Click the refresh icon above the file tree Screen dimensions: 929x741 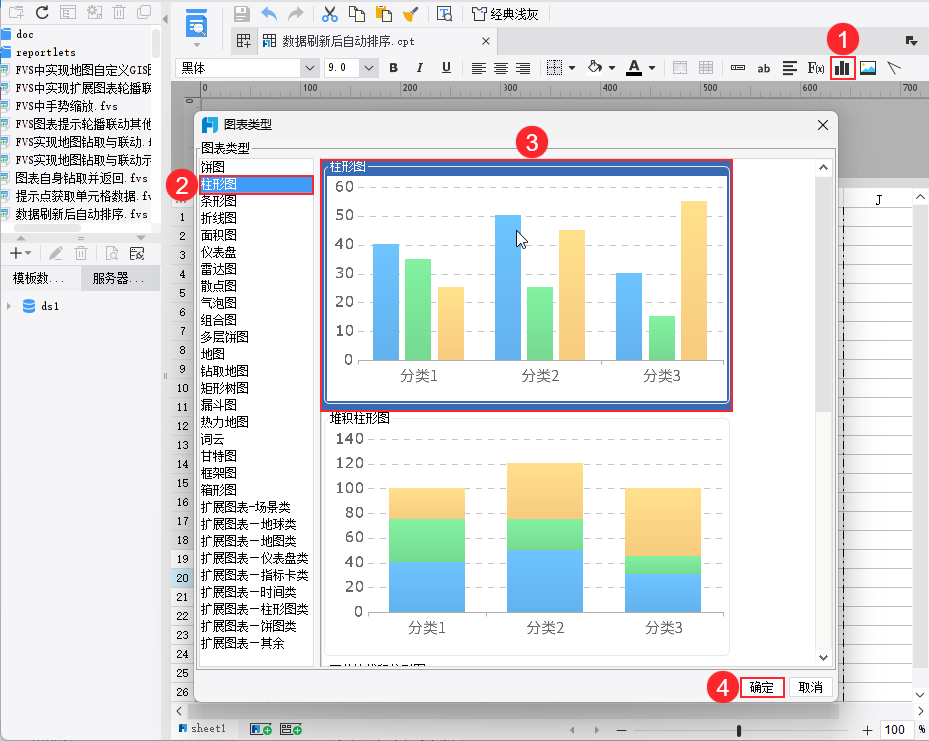(42, 12)
